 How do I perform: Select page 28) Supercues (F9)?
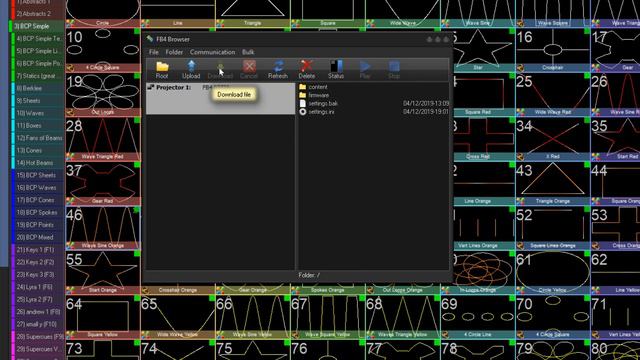(38, 337)
